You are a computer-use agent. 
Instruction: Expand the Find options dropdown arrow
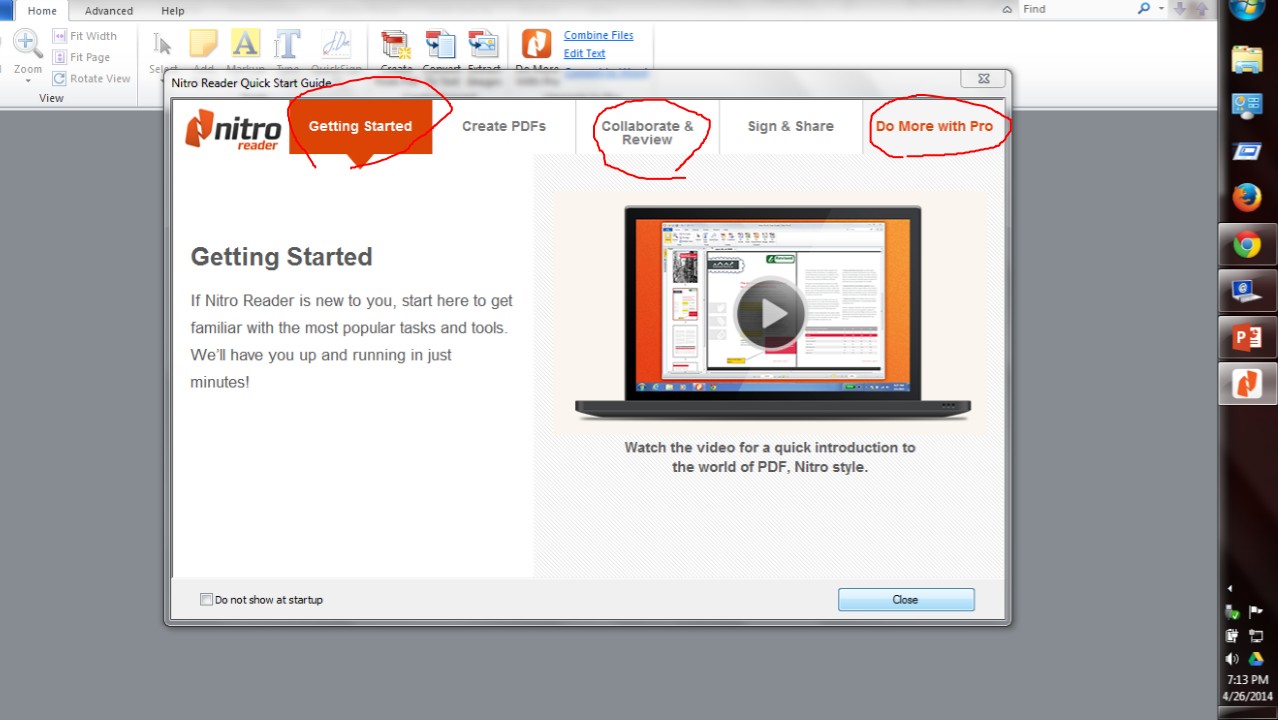[x=1161, y=9]
